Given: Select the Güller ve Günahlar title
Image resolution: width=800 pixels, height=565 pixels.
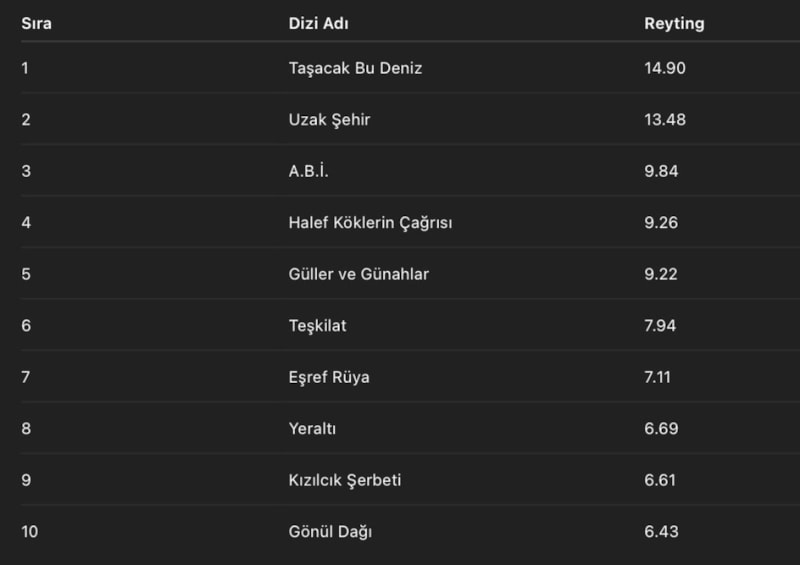Looking at the screenshot, I should coord(358,274).
